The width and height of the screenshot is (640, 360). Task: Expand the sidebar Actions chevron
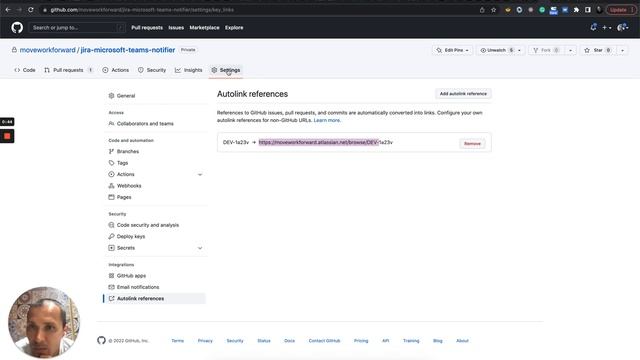click(x=200, y=174)
